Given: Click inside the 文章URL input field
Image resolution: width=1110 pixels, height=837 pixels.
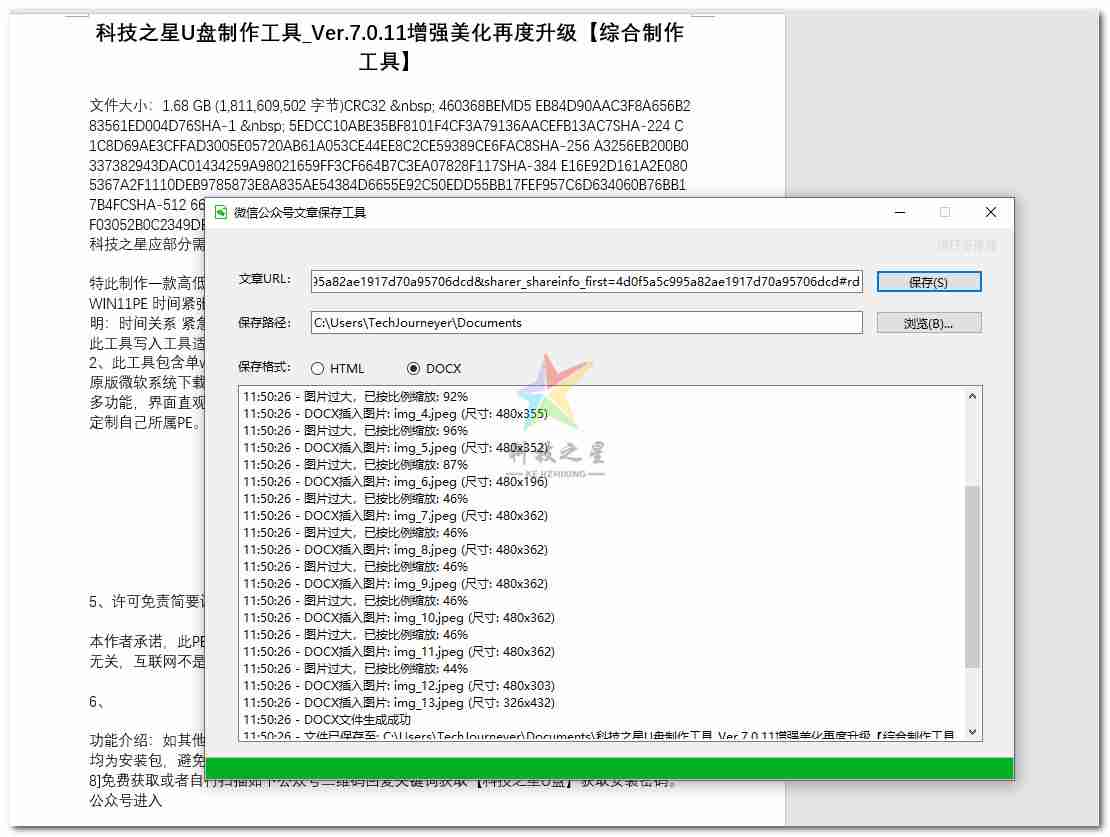Looking at the screenshot, I should [x=590, y=282].
